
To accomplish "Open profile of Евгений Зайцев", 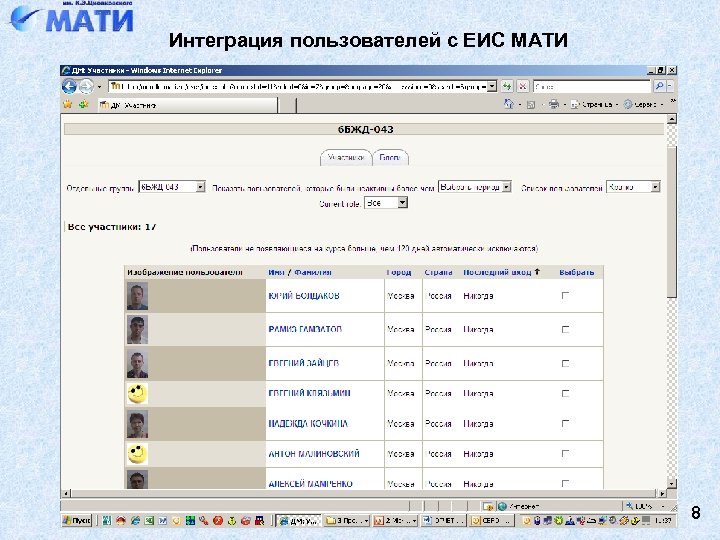I will (304, 363).
